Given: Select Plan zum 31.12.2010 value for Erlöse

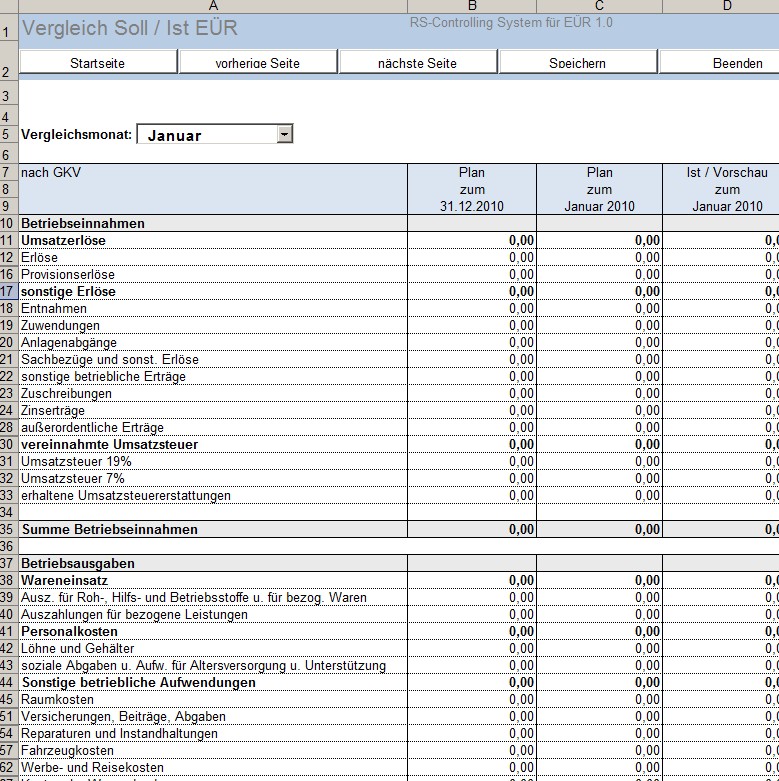Looking at the screenshot, I should 471,258.
